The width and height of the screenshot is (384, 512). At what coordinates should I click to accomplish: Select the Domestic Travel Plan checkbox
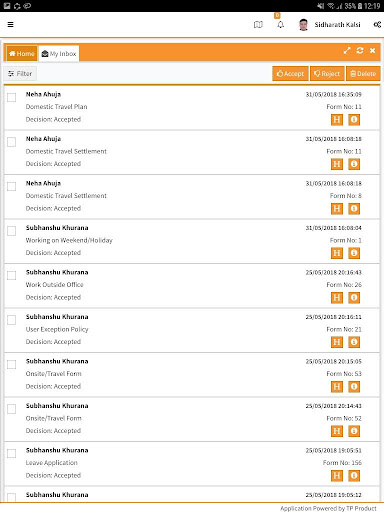click(x=11, y=97)
